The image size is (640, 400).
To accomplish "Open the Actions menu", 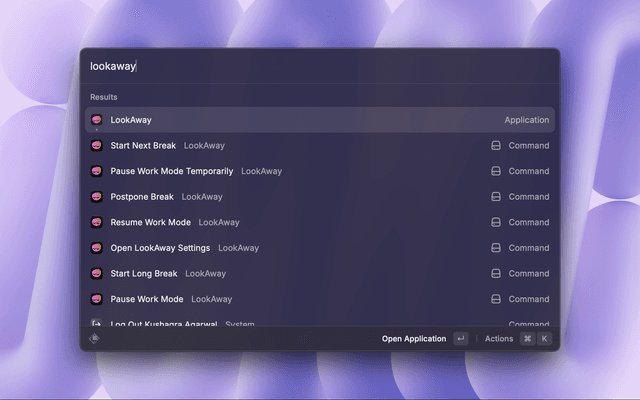I will click(x=499, y=339).
